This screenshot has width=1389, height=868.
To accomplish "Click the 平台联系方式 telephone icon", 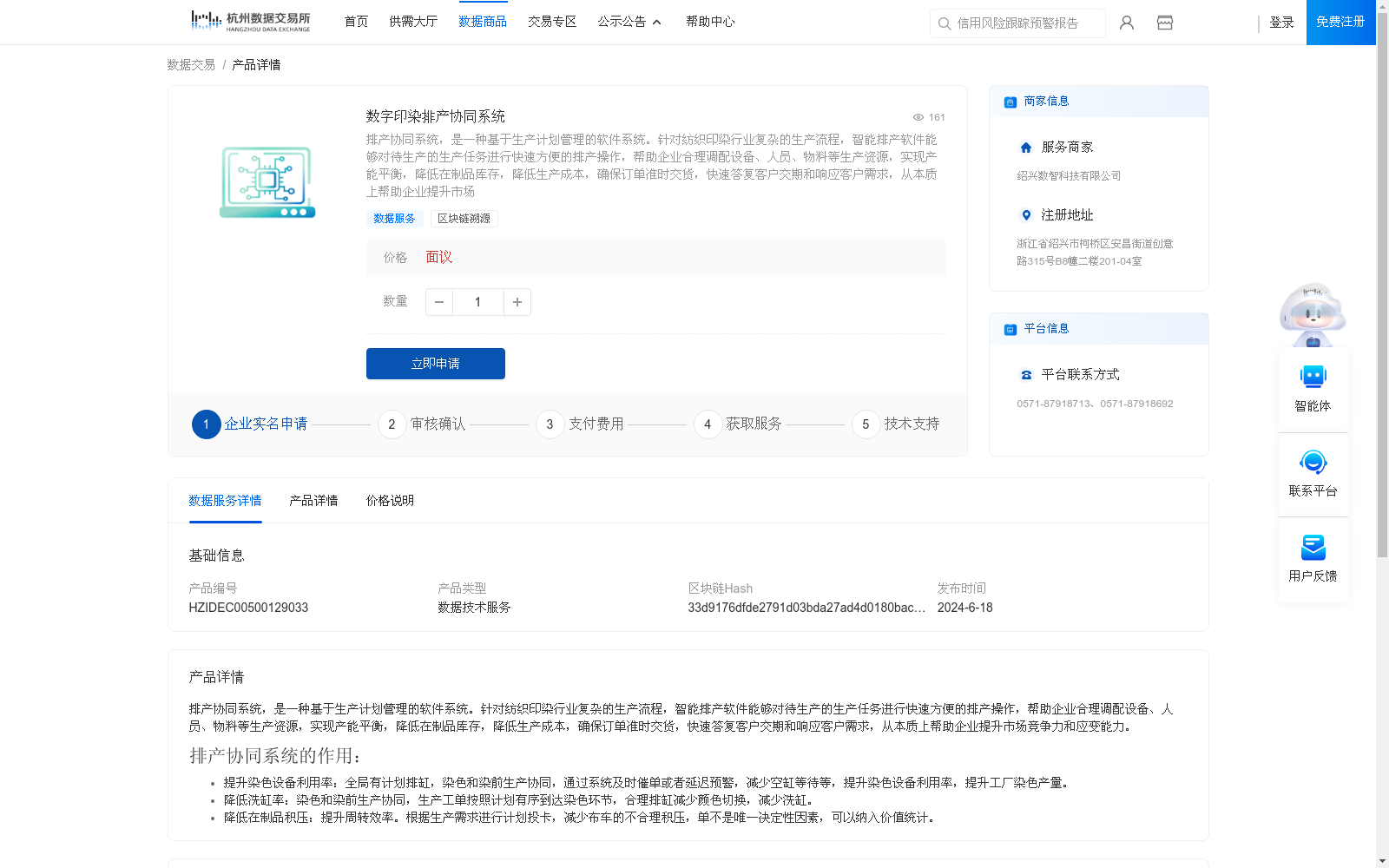I will click(1026, 375).
